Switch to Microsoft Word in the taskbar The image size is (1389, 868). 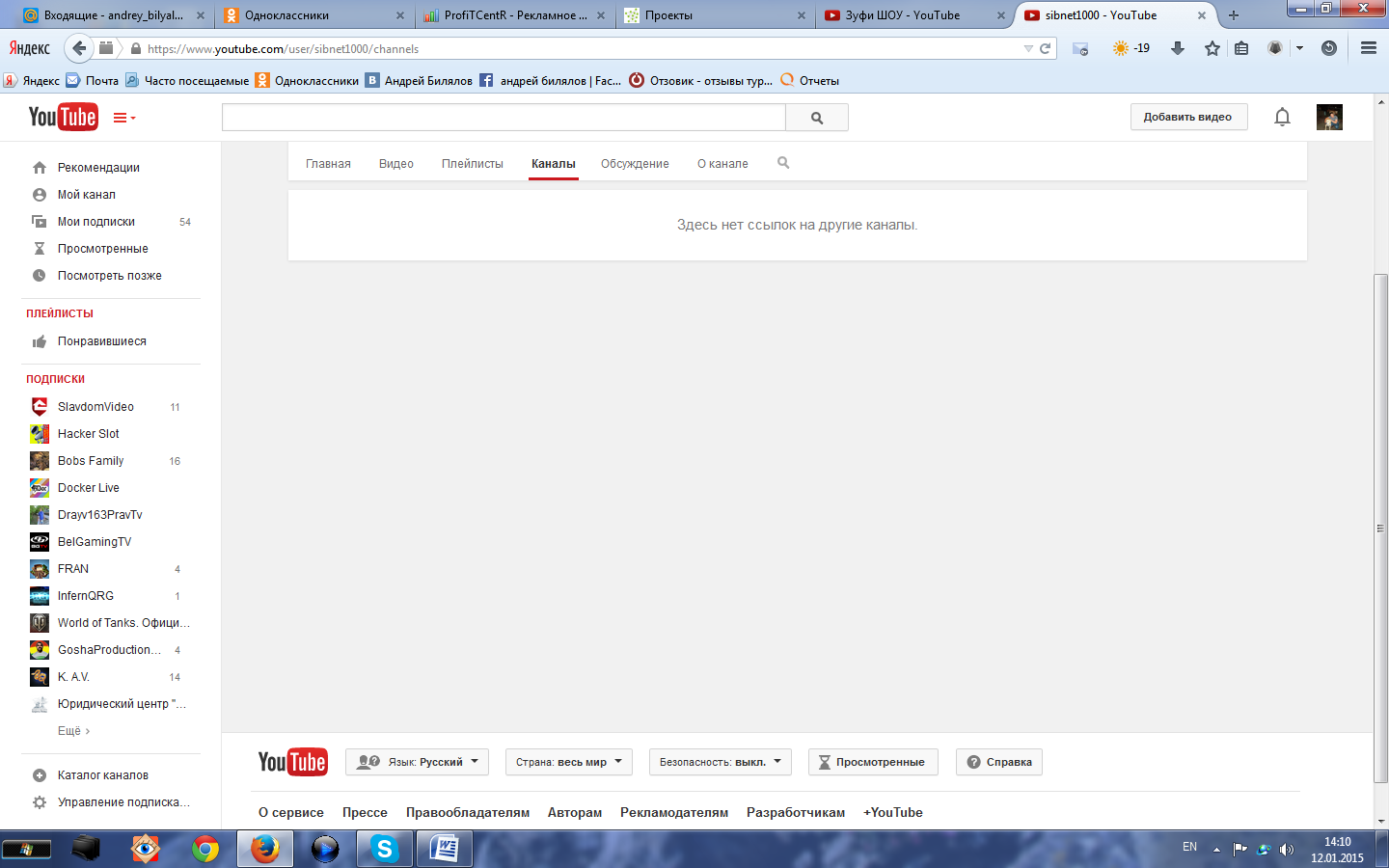445,849
